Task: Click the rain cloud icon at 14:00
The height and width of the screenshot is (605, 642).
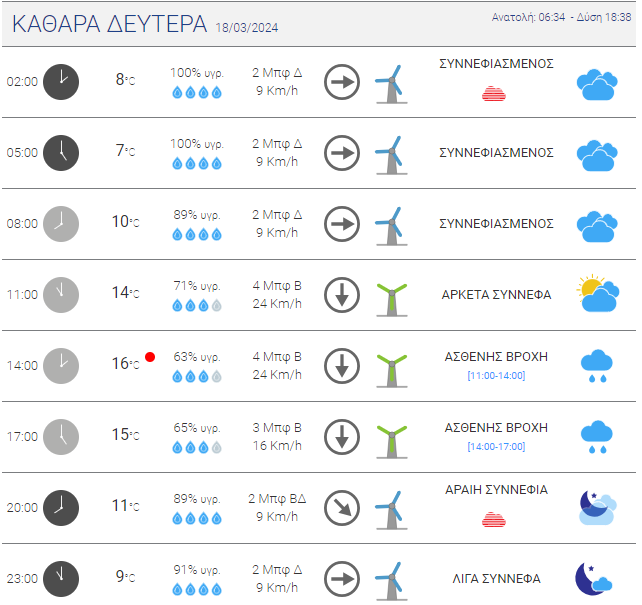Action: pyautogui.click(x=597, y=366)
